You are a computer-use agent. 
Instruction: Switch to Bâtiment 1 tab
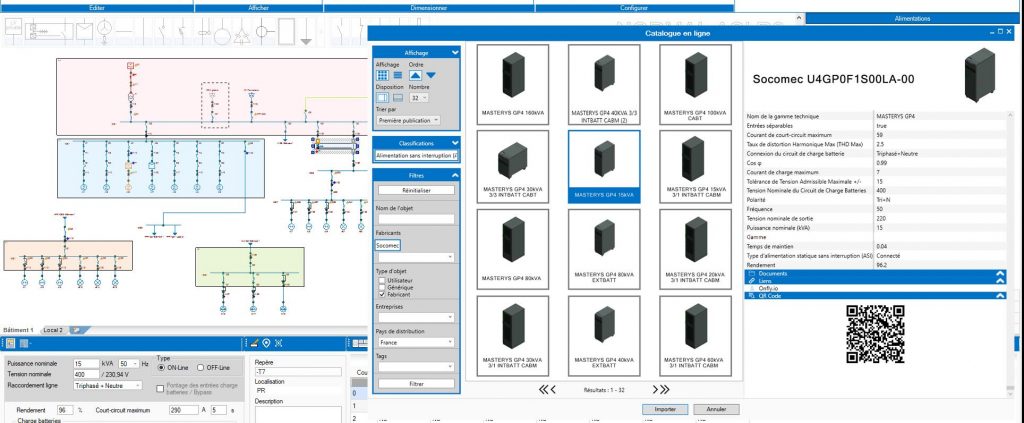pos(19,330)
